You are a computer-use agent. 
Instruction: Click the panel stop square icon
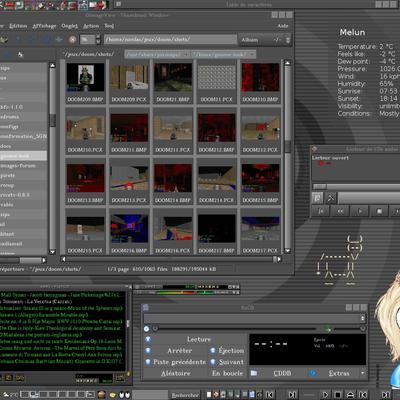click(x=337, y=395)
